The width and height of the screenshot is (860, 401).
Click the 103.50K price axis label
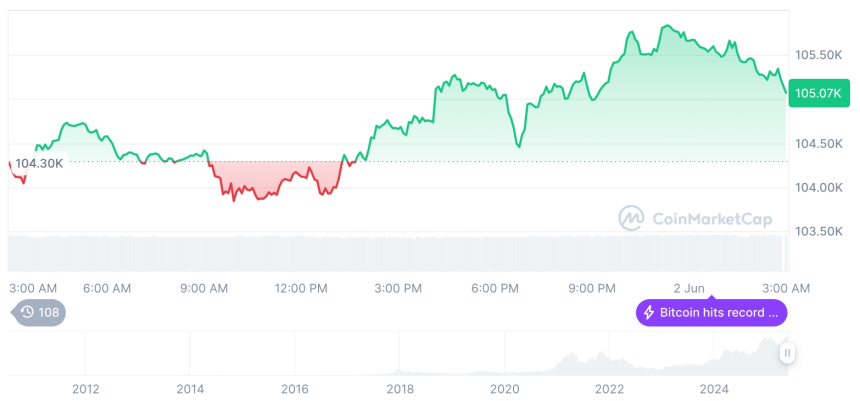(818, 231)
